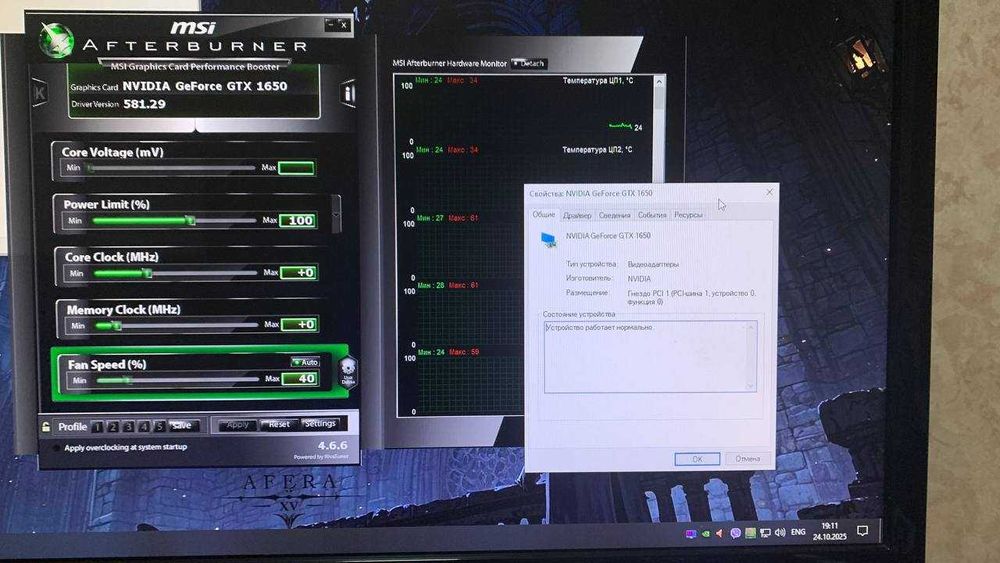This screenshot has width=1000, height=563.
Task: Click the Fan Speed slider track
Action: pos(178,379)
